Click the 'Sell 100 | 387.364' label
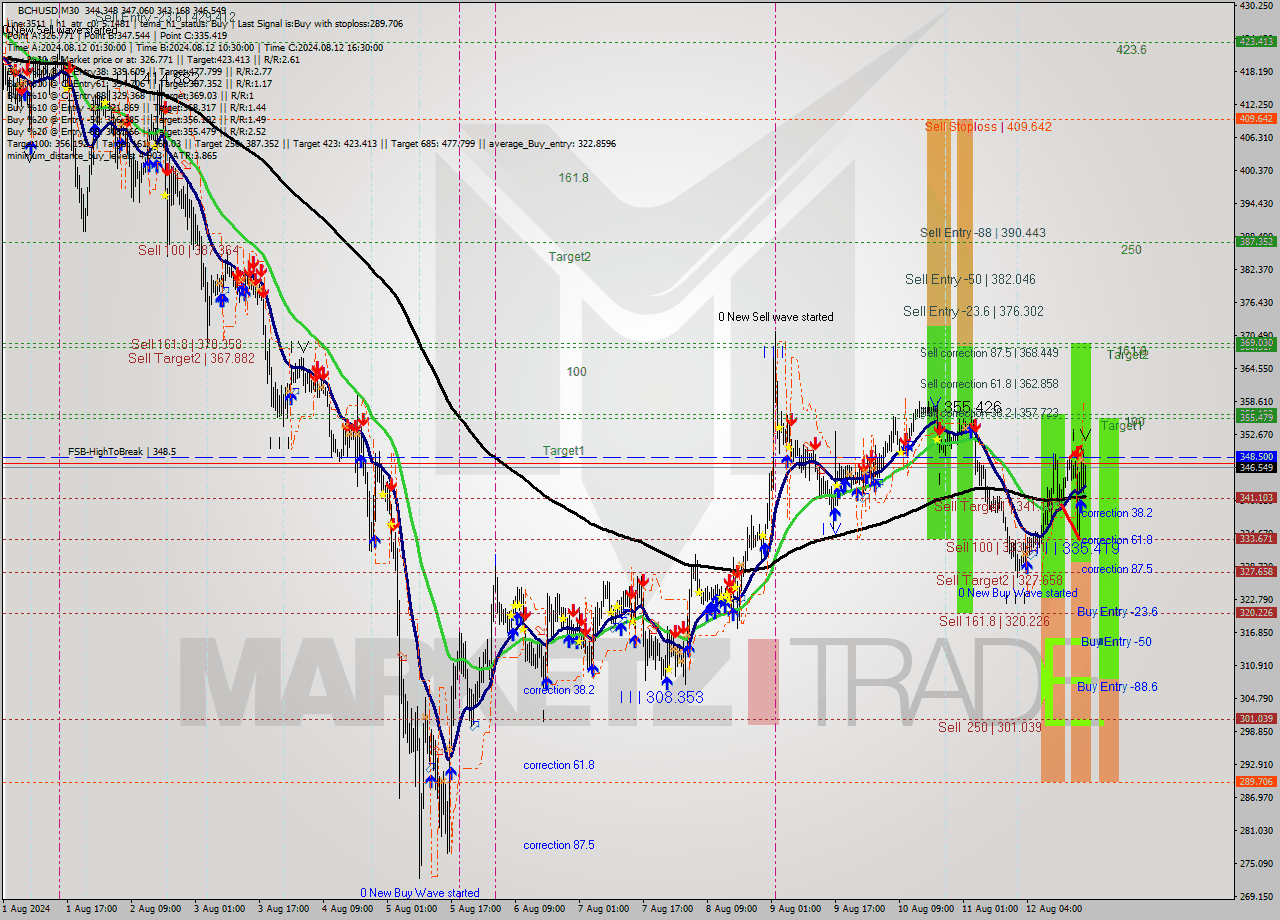The image size is (1280, 920). pyautogui.click(x=189, y=250)
